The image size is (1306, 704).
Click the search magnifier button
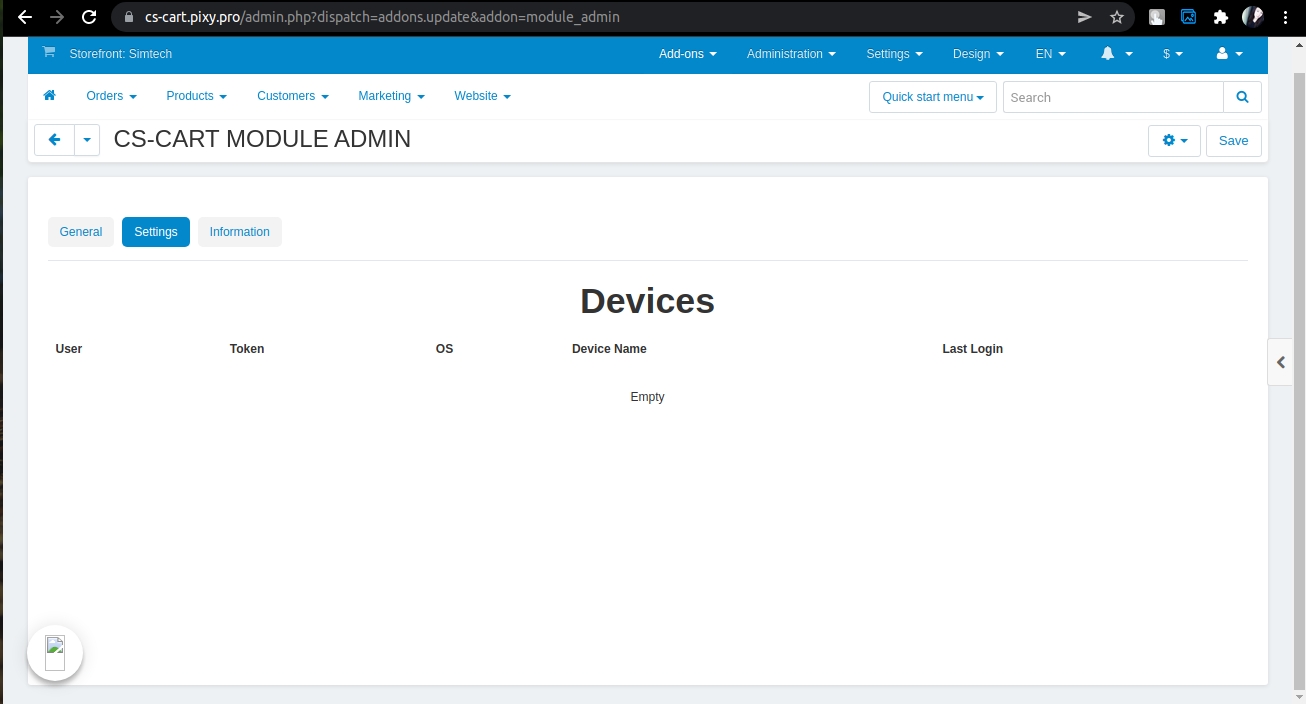1242,97
